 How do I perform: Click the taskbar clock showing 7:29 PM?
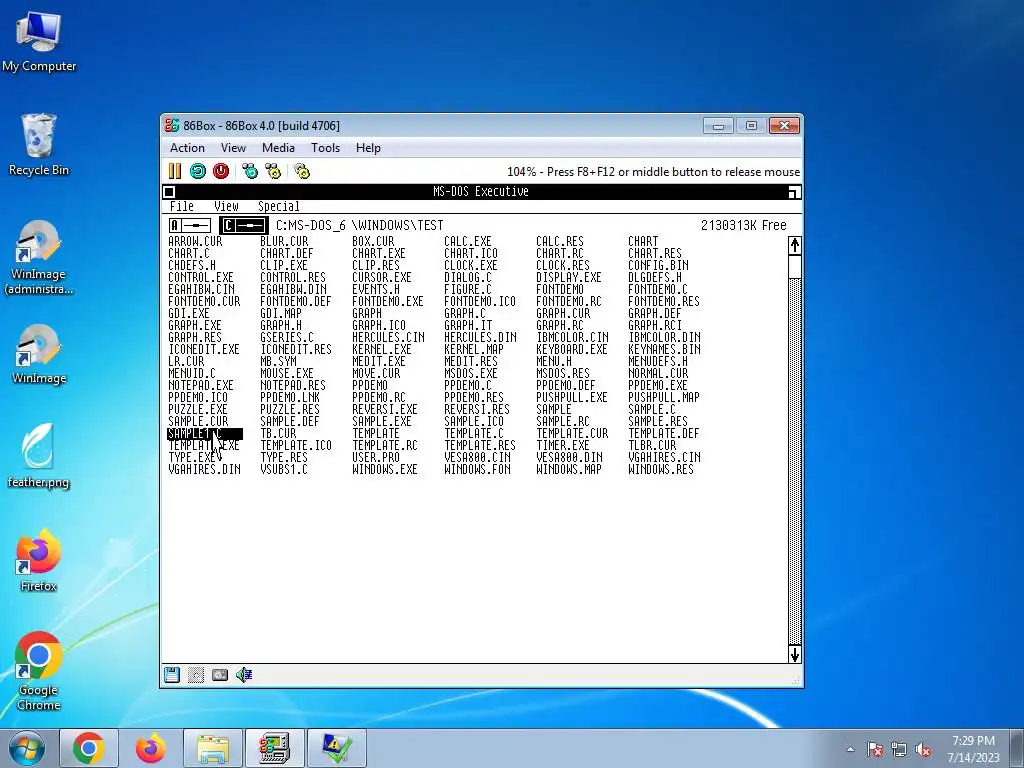pyautogui.click(x=974, y=748)
